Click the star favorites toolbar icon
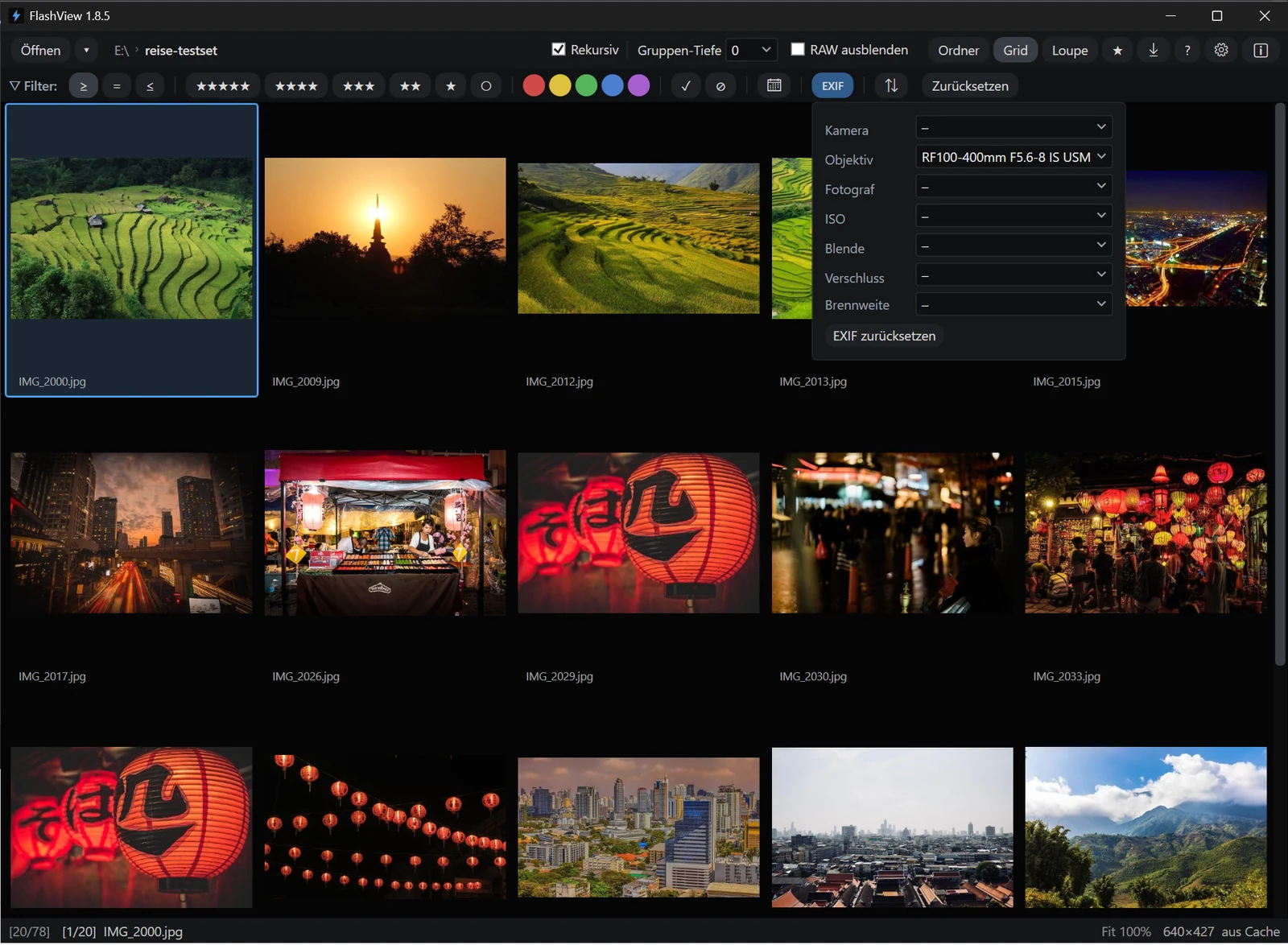Screen dimensions: 1288x945 pos(1117,50)
